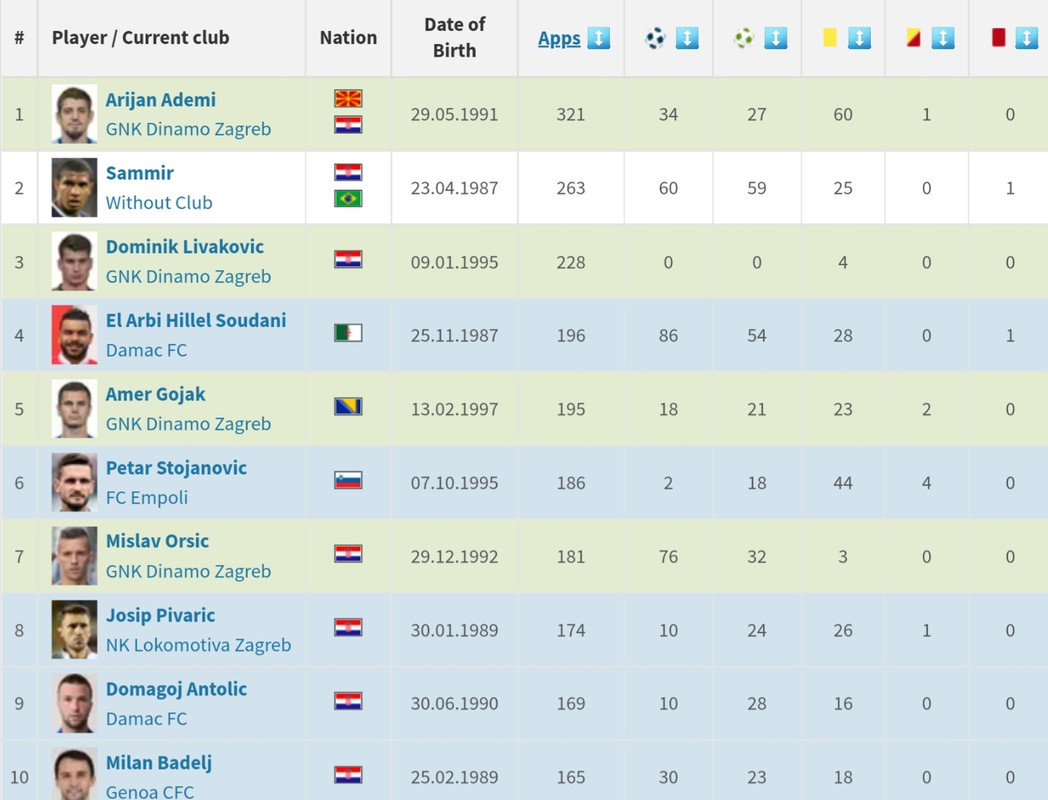
Task: Open GNK Dinamo Zagreb under Mislav Orsic
Action: tap(188, 571)
